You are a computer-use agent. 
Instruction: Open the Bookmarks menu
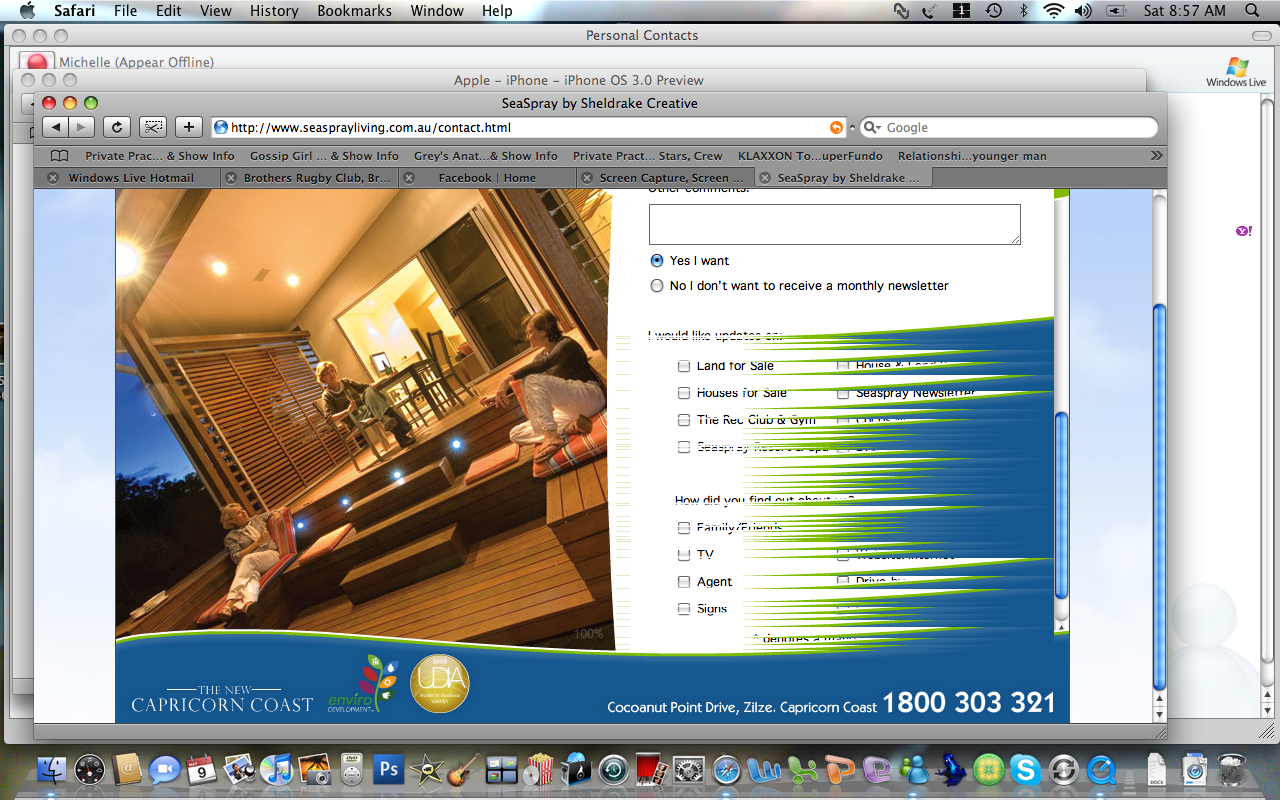coord(353,11)
